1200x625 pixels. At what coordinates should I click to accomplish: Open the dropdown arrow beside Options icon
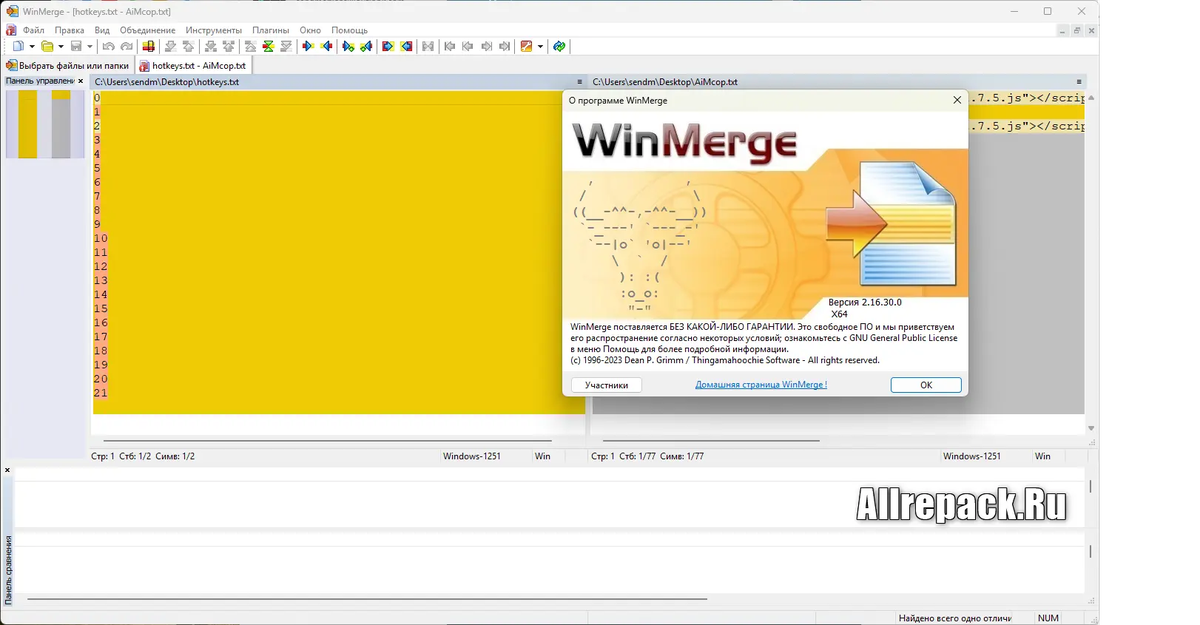[540, 46]
